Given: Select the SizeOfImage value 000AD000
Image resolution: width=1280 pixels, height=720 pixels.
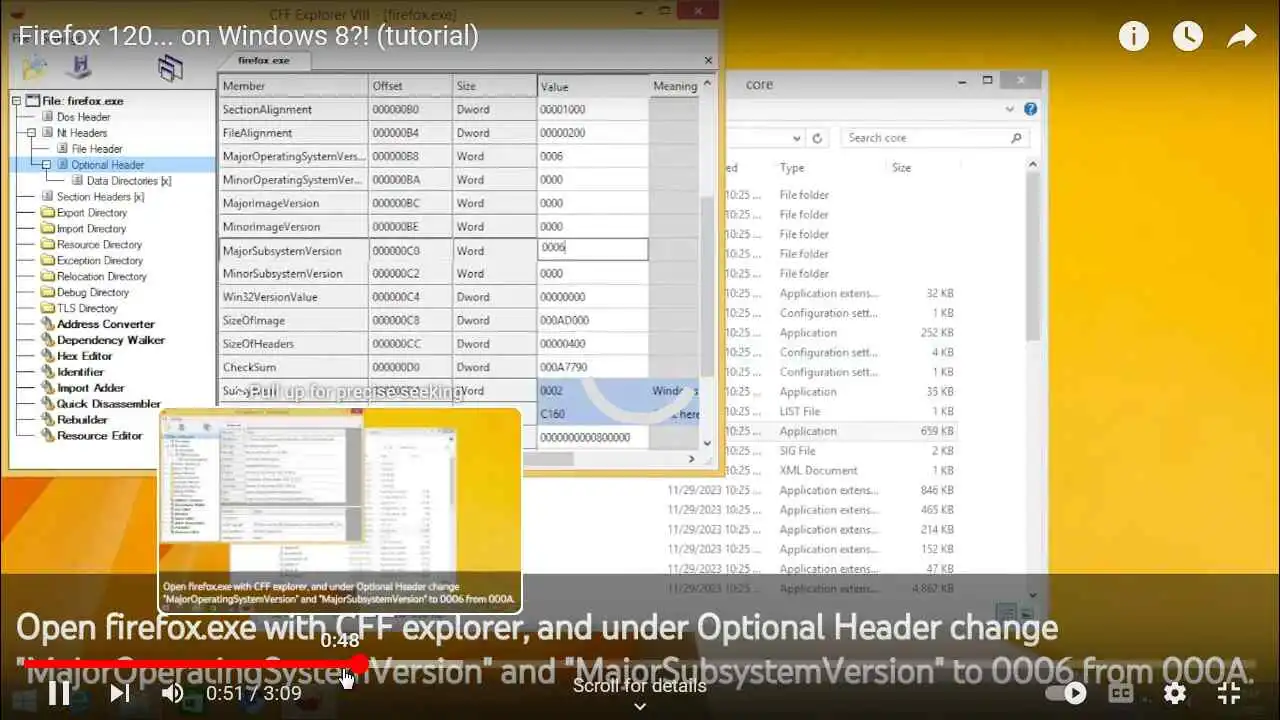Looking at the screenshot, I should [x=592, y=321].
